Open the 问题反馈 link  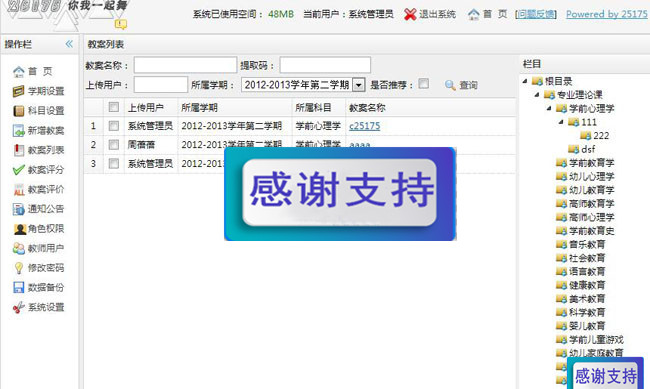pyautogui.click(x=536, y=14)
